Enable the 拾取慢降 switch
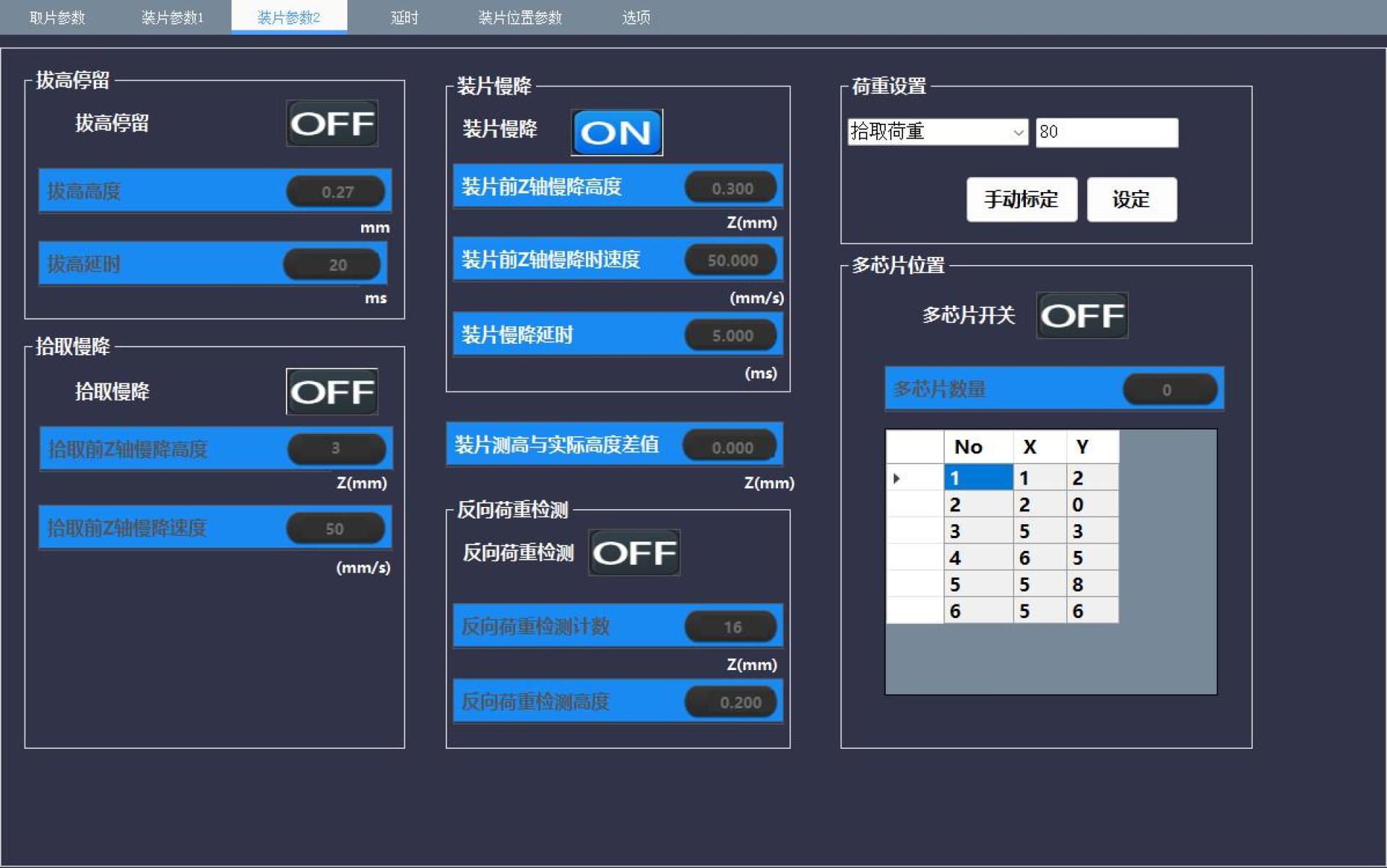The image size is (1387, 868). [332, 392]
